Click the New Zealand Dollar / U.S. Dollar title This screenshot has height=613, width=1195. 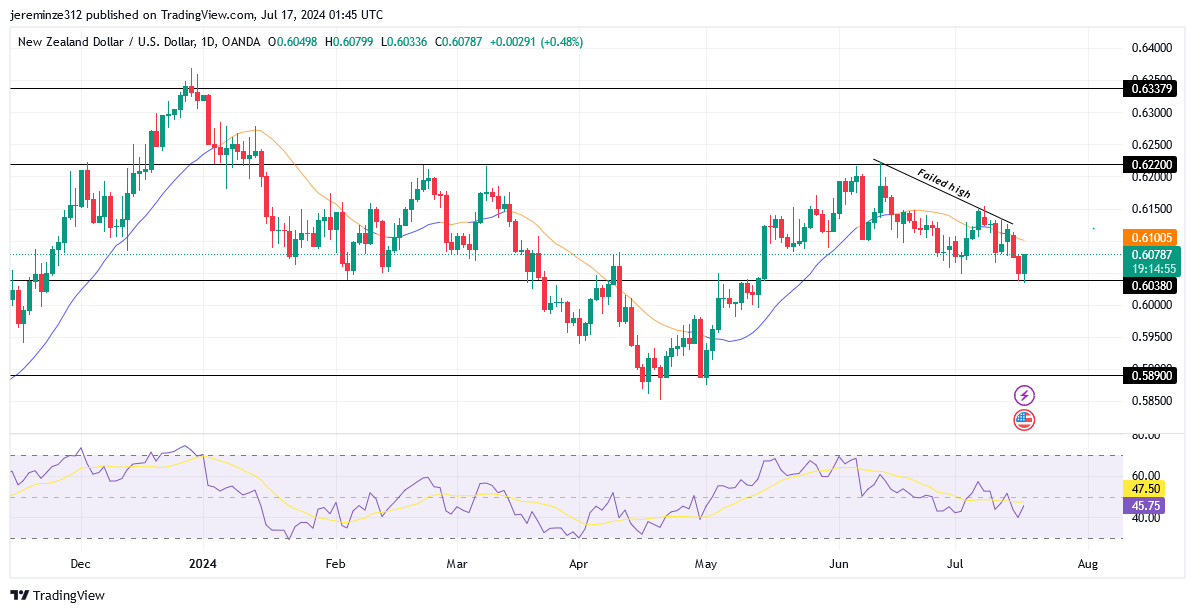pyautogui.click(x=106, y=42)
